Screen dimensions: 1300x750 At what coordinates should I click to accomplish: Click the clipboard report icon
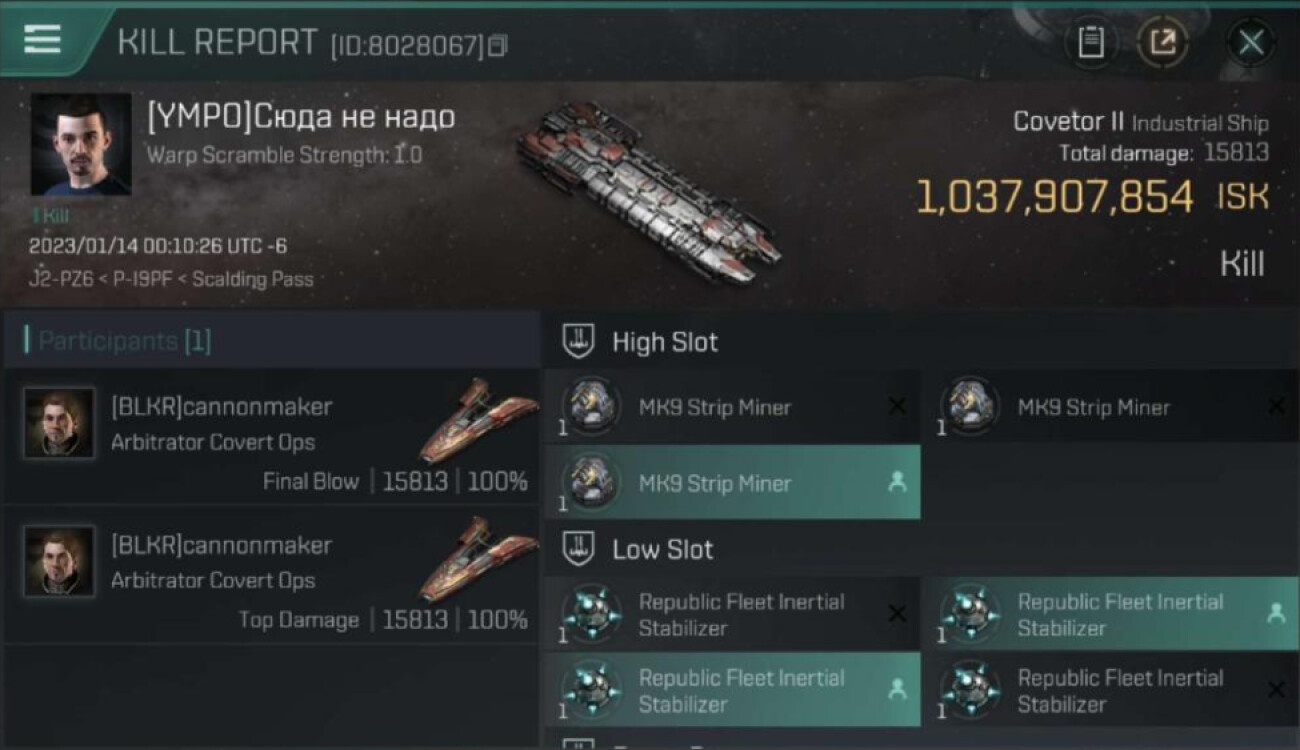(x=1090, y=42)
